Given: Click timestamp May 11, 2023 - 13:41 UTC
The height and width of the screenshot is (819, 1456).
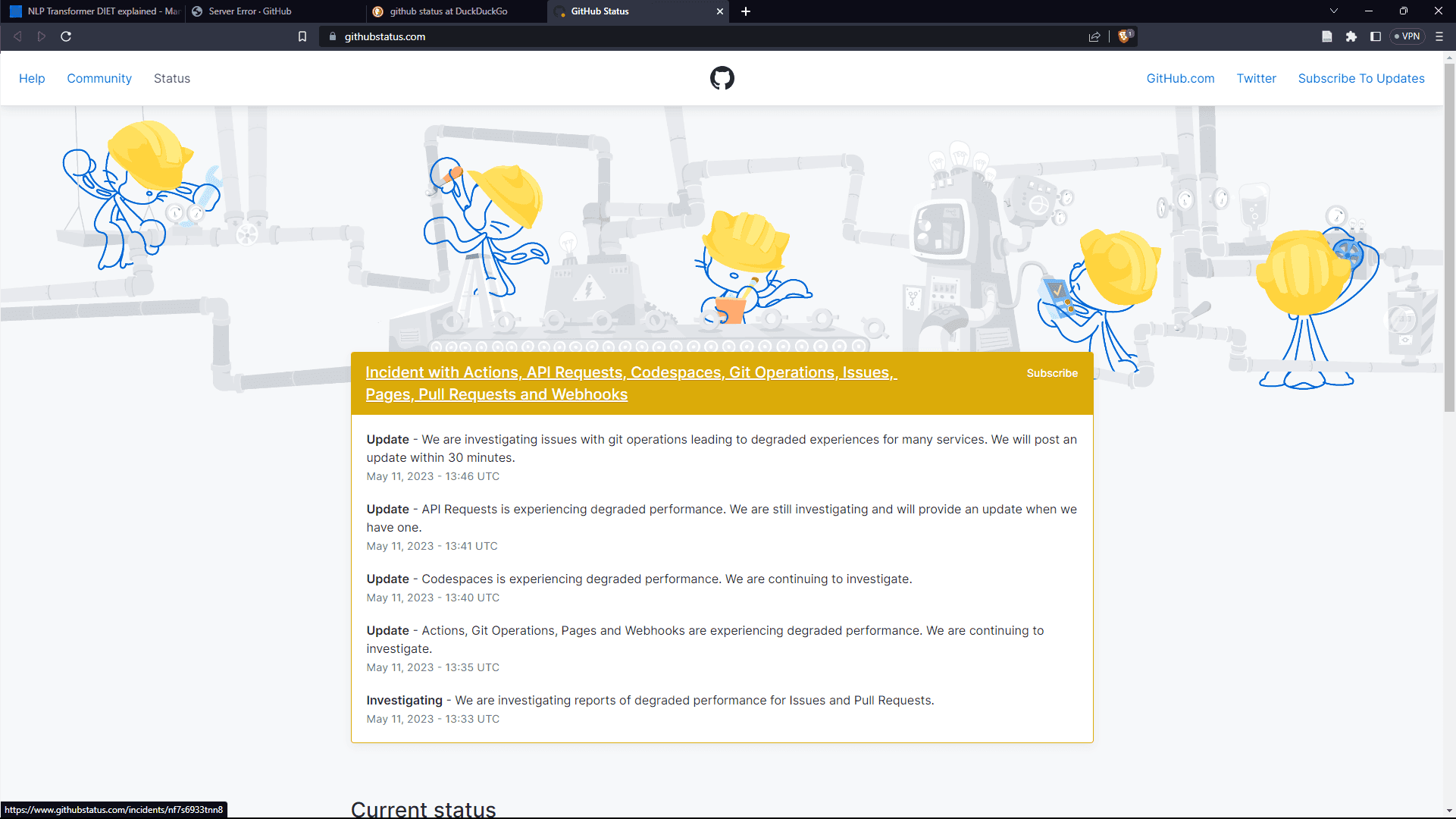Looking at the screenshot, I should point(432,546).
